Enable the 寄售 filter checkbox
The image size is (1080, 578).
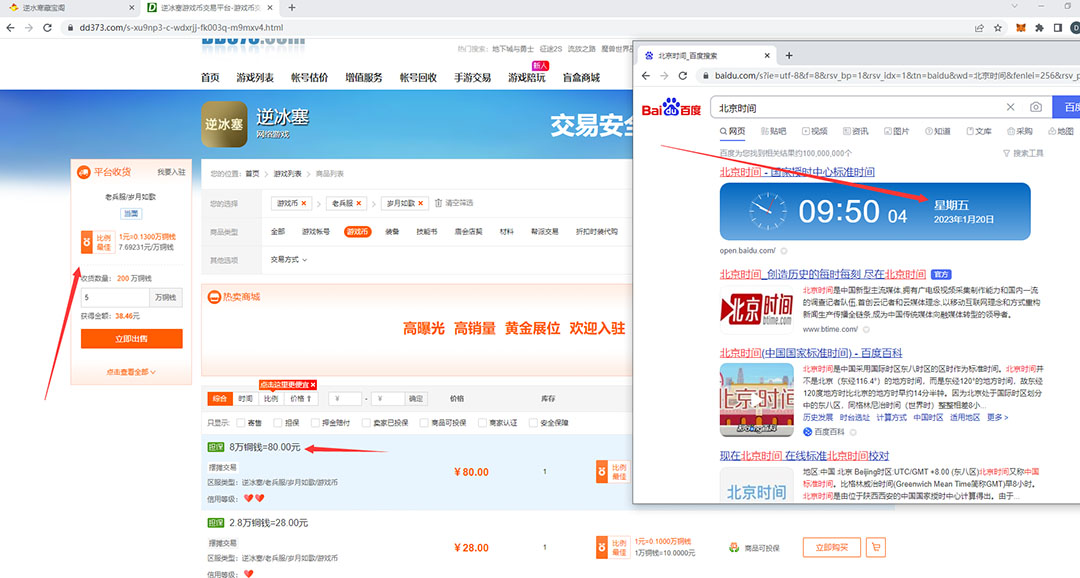tap(240, 423)
